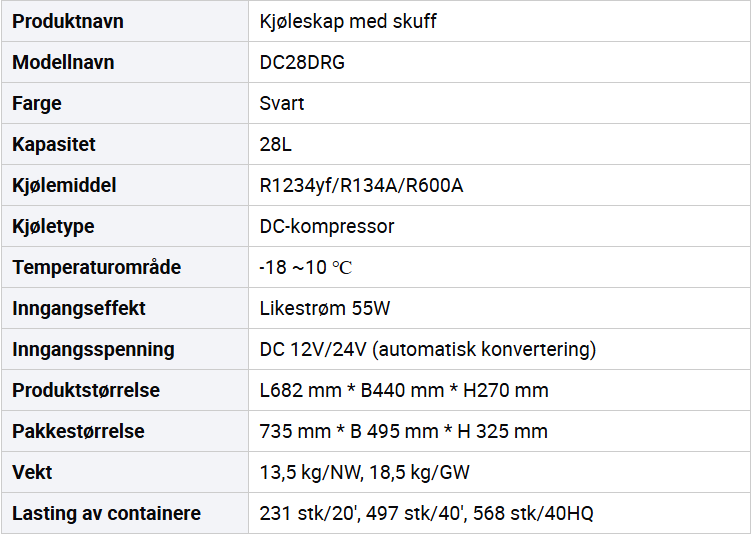Select the Produktstørrelse dimensions value
The width and height of the screenshot is (753, 540).
pos(404,390)
